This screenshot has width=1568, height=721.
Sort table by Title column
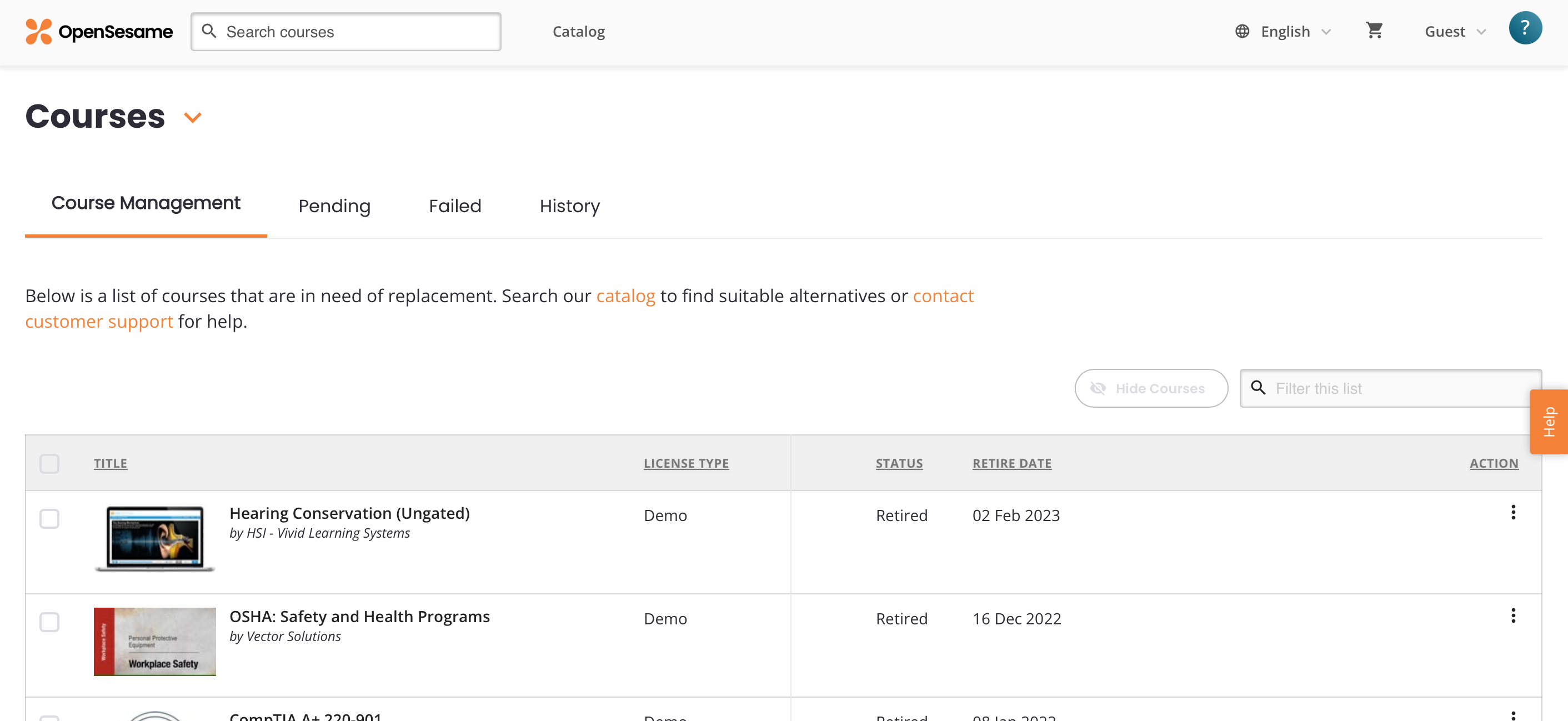[110, 463]
